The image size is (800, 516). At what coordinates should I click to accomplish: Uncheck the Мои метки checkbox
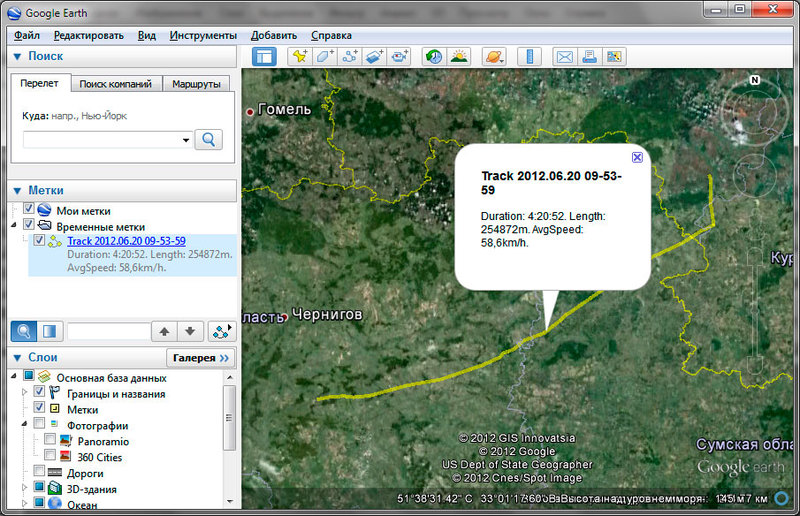coord(29,209)
